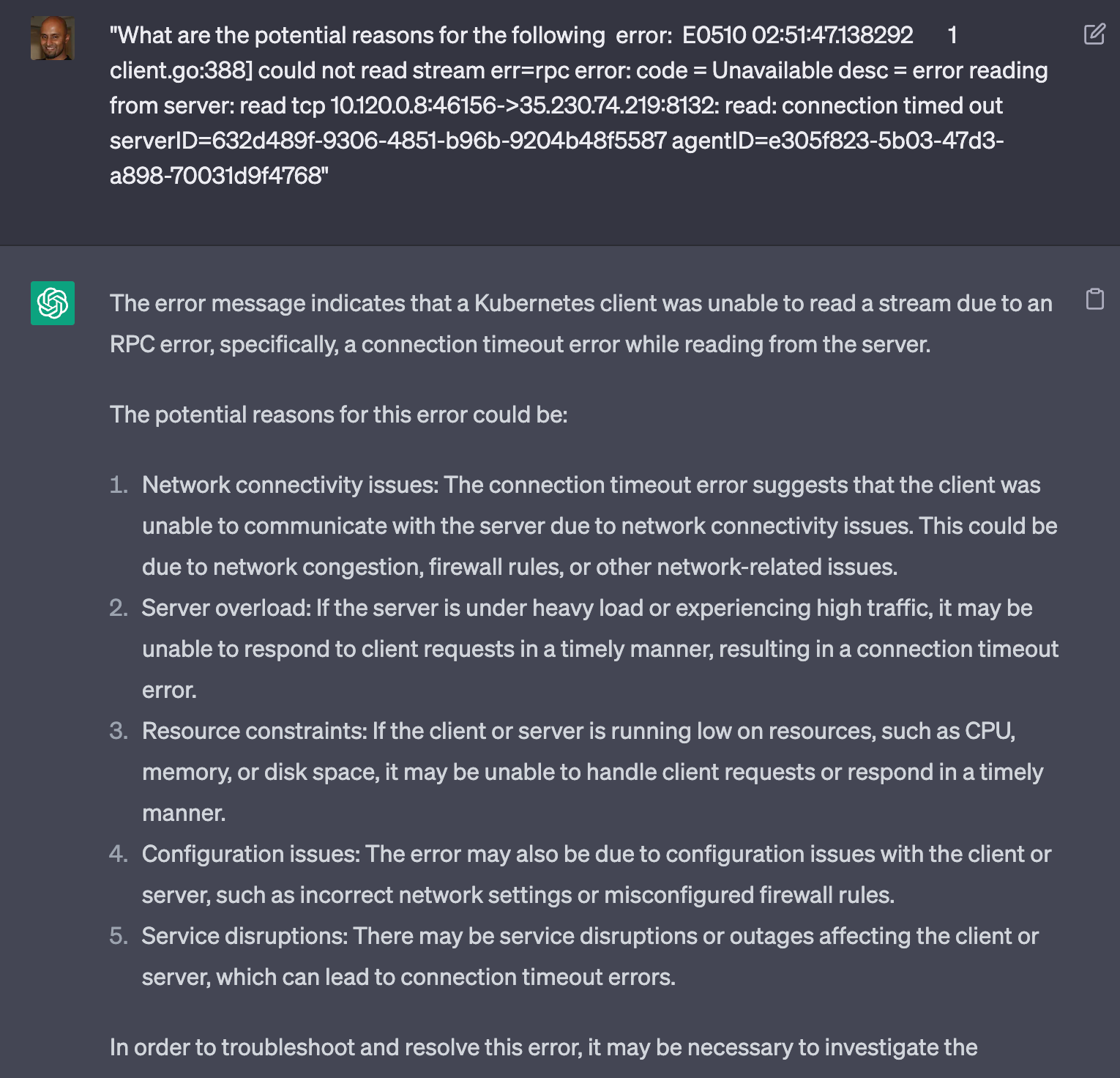Click the "In order to troubleshoot" paragraph
Screen dimensions: 1120x1078
[543, 1047]
